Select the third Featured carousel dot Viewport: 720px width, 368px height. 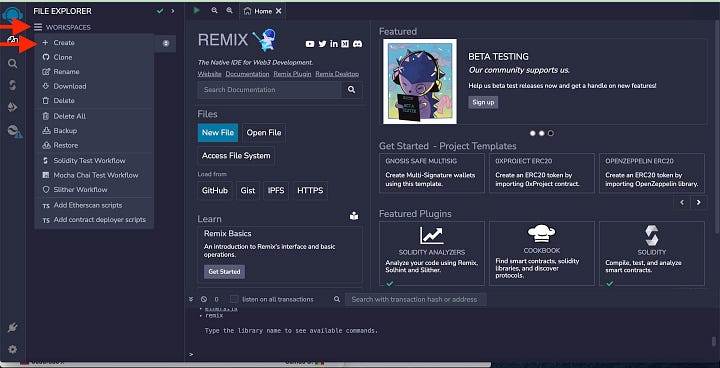tap(551, 133)
